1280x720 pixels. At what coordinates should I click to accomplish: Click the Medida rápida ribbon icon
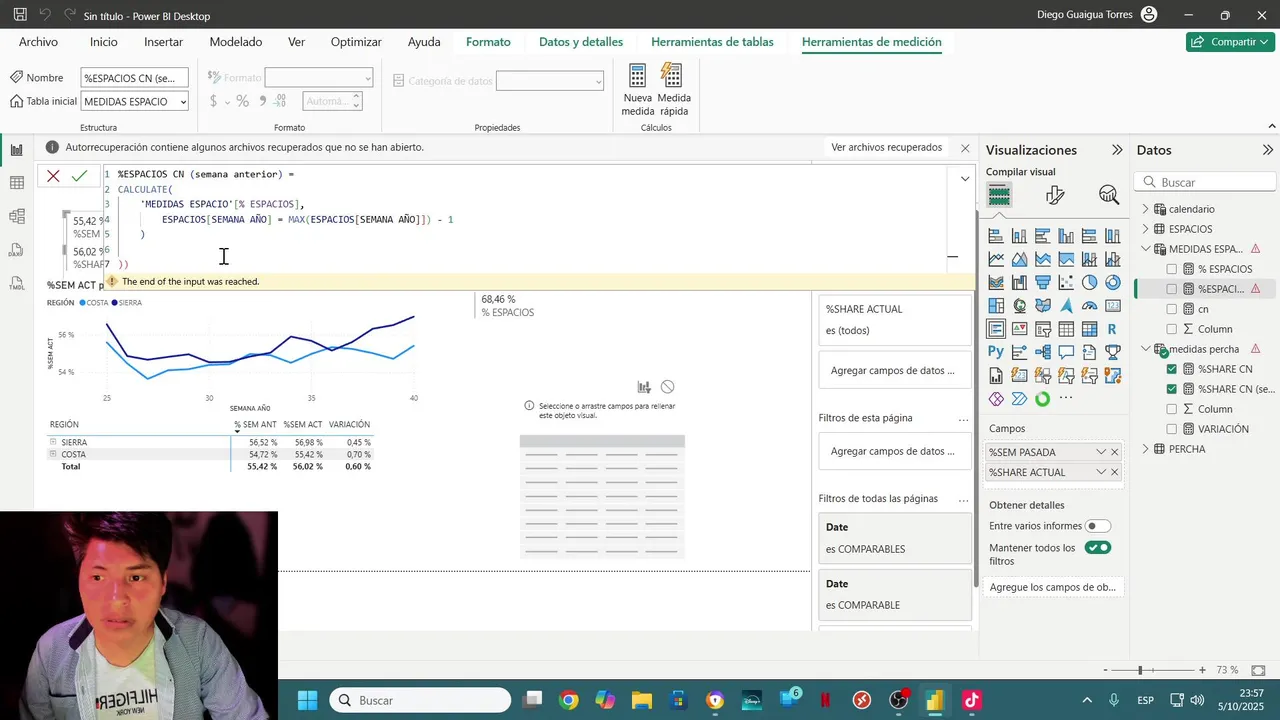click(x=674, y=90)
